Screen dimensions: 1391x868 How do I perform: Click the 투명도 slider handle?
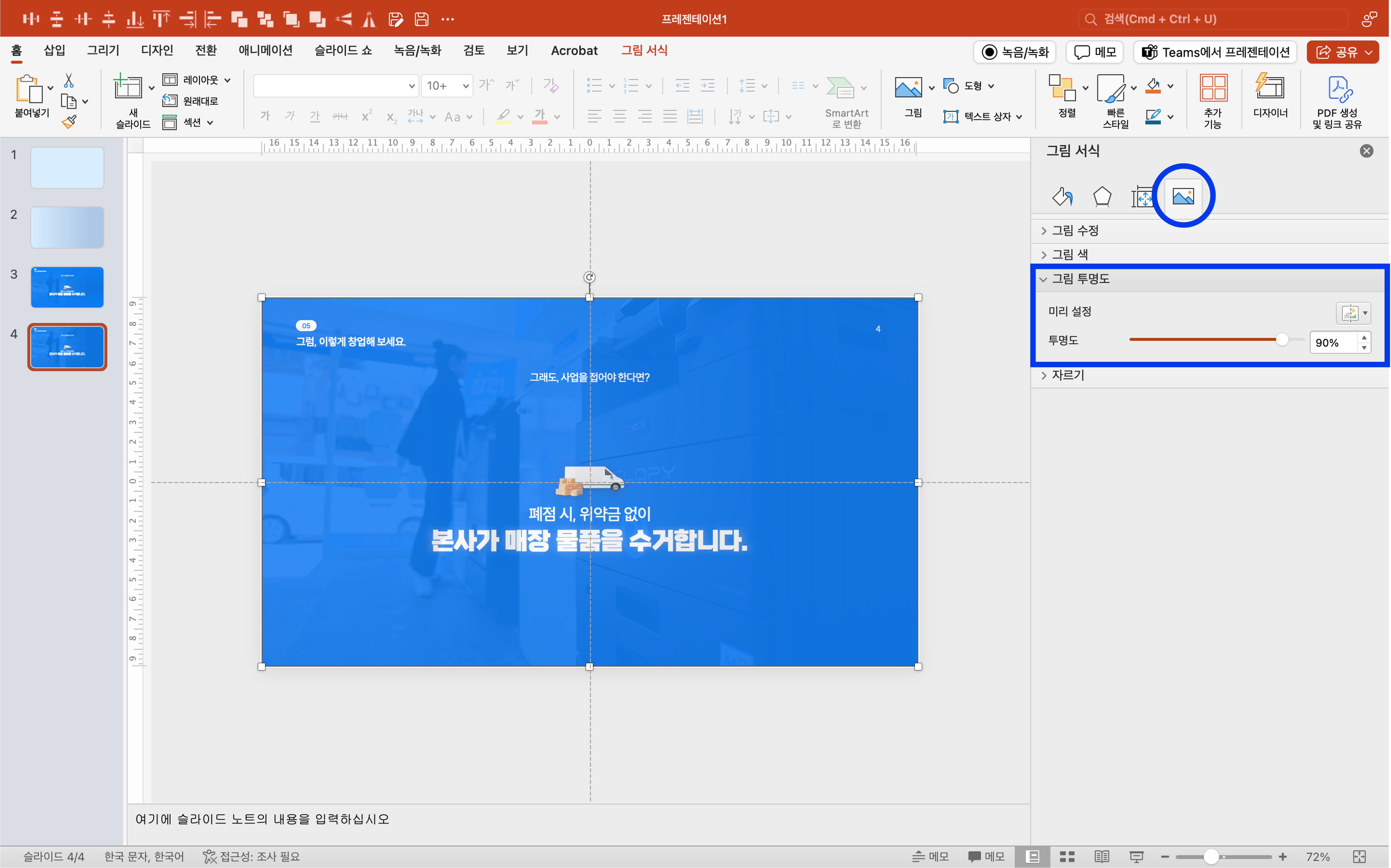click(x=1282, y=340)
